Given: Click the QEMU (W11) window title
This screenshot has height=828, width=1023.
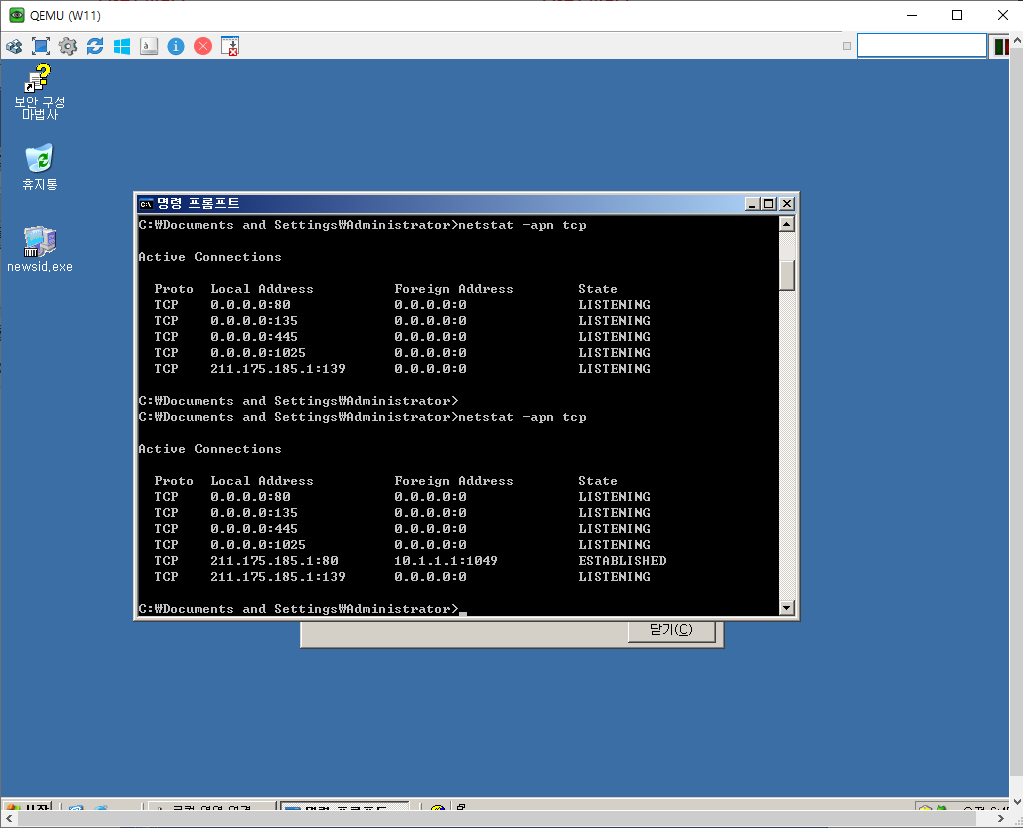Looking at the screenshot, I should pos(65,16).
